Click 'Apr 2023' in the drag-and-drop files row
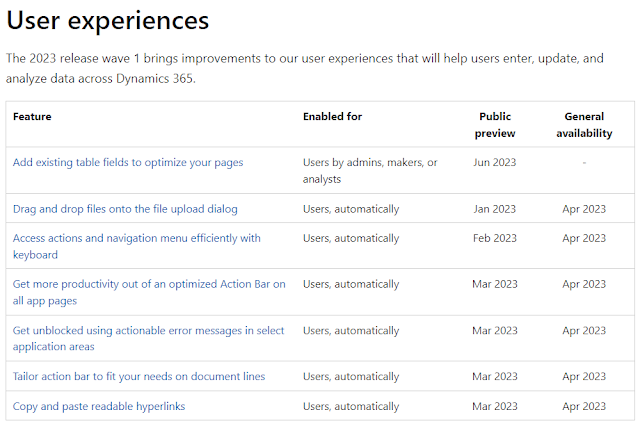 coord(584,209)
